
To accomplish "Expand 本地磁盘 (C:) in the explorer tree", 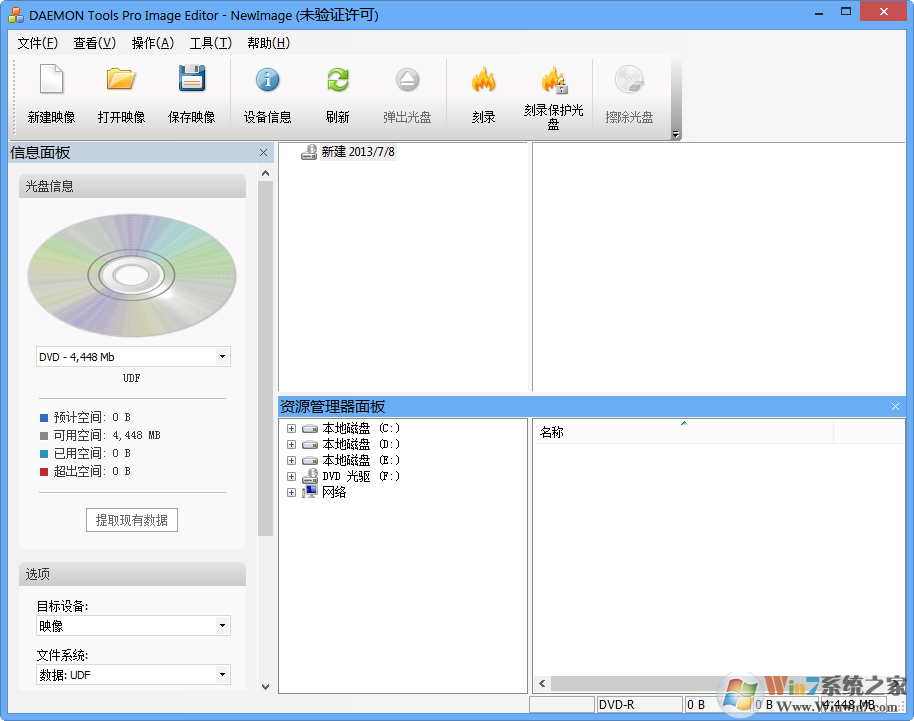I will point(290,428).
